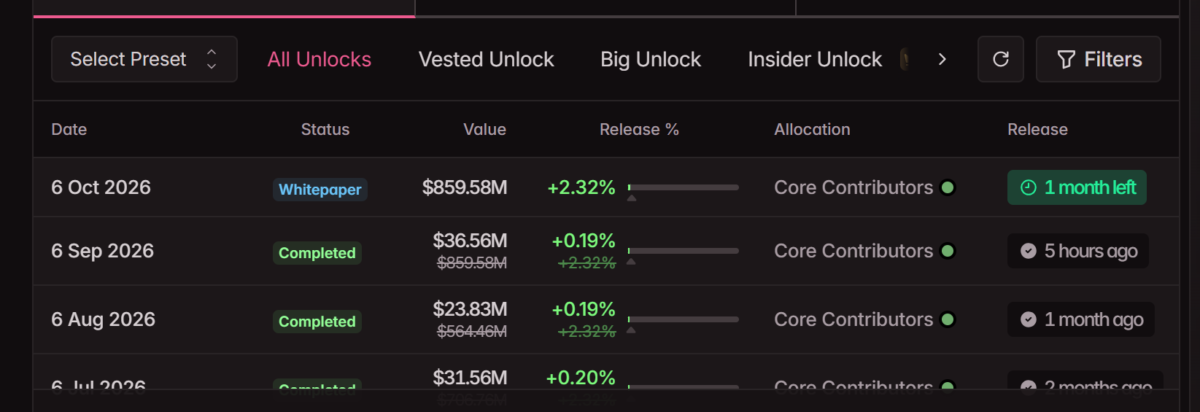Click the release progress bar for 6 Oct 2026
The height and width of the screenshot is (412, 1200).
(683, 187)
